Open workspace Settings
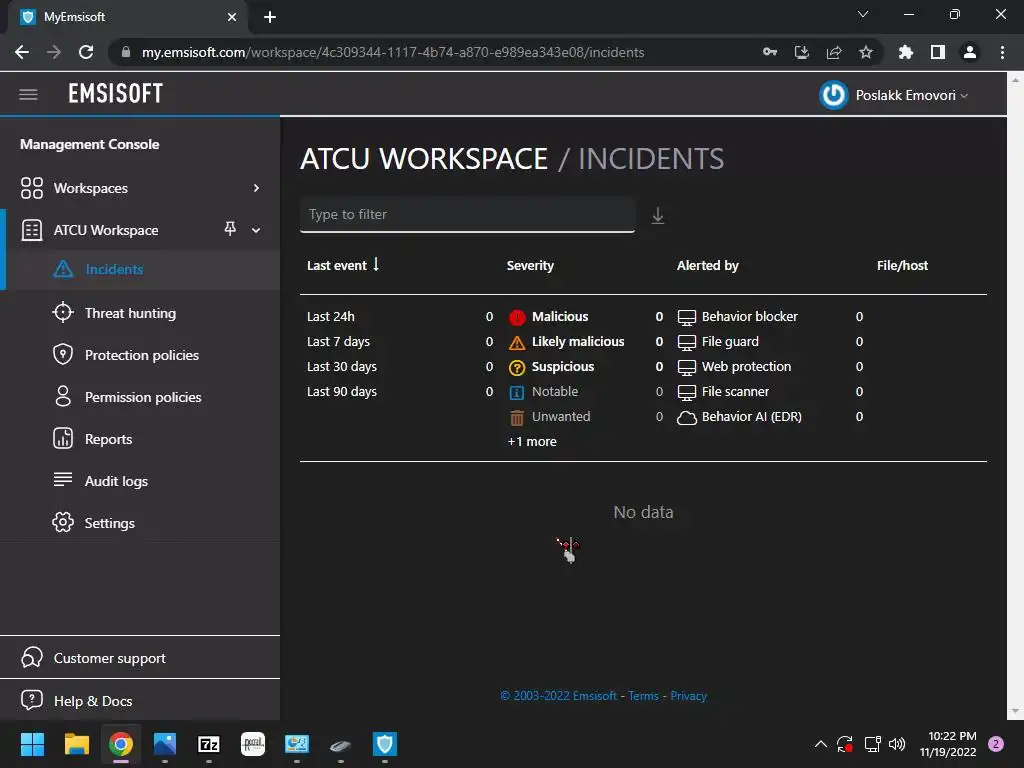The image size is (1024, 768). click(110, 523)
